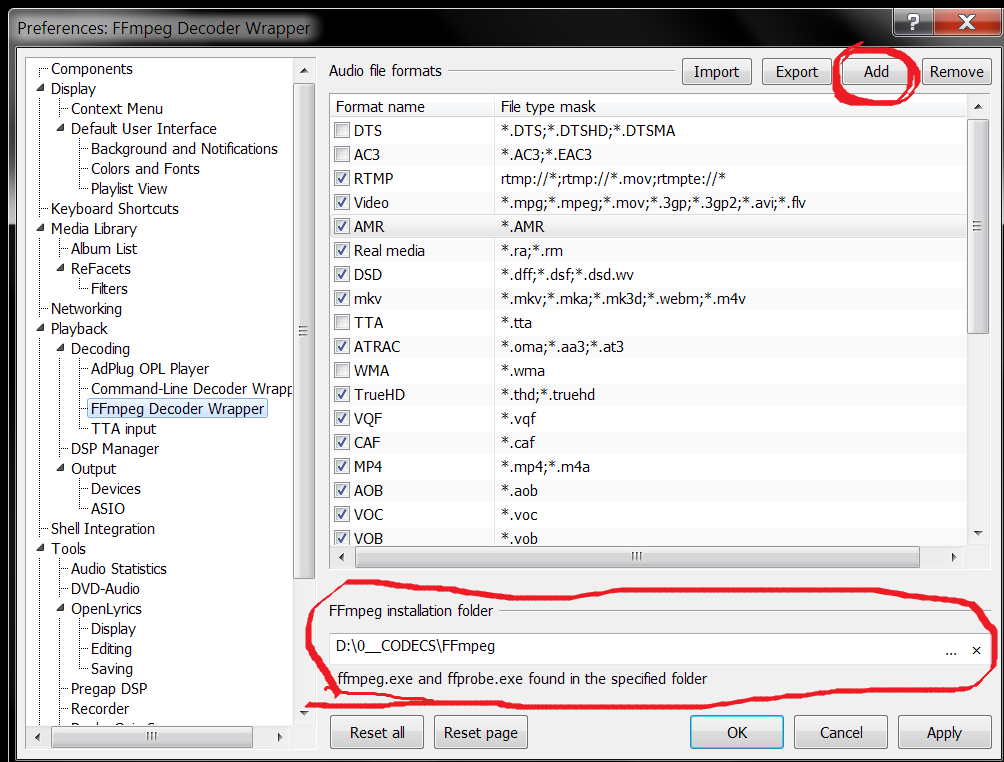The width and height of the screenshot is (1004, 762).
Task: Collapse the Decoding tree node
Action: (59, 349)
